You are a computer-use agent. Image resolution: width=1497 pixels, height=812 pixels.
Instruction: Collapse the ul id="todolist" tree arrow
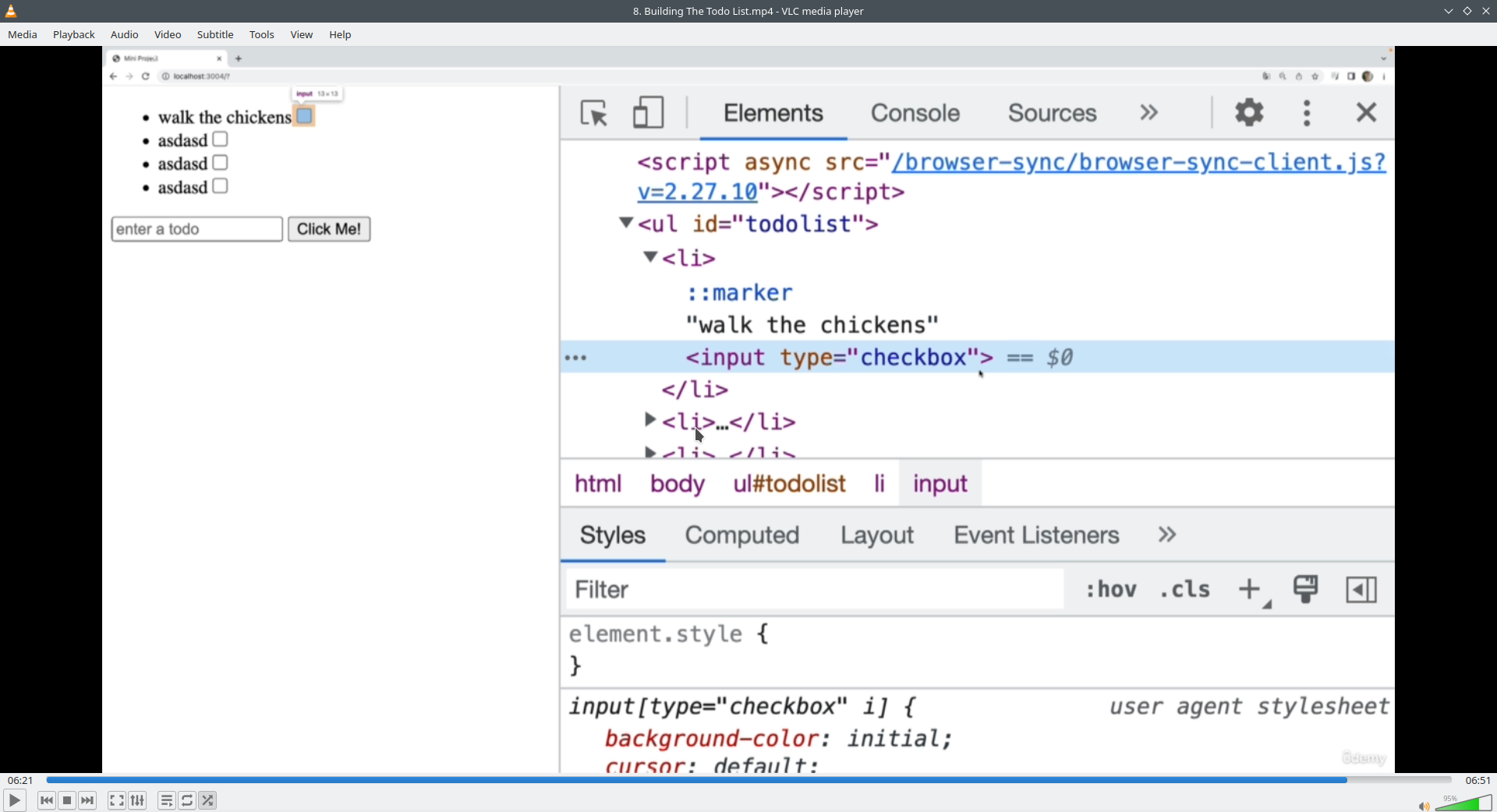[x=625, y=224]
